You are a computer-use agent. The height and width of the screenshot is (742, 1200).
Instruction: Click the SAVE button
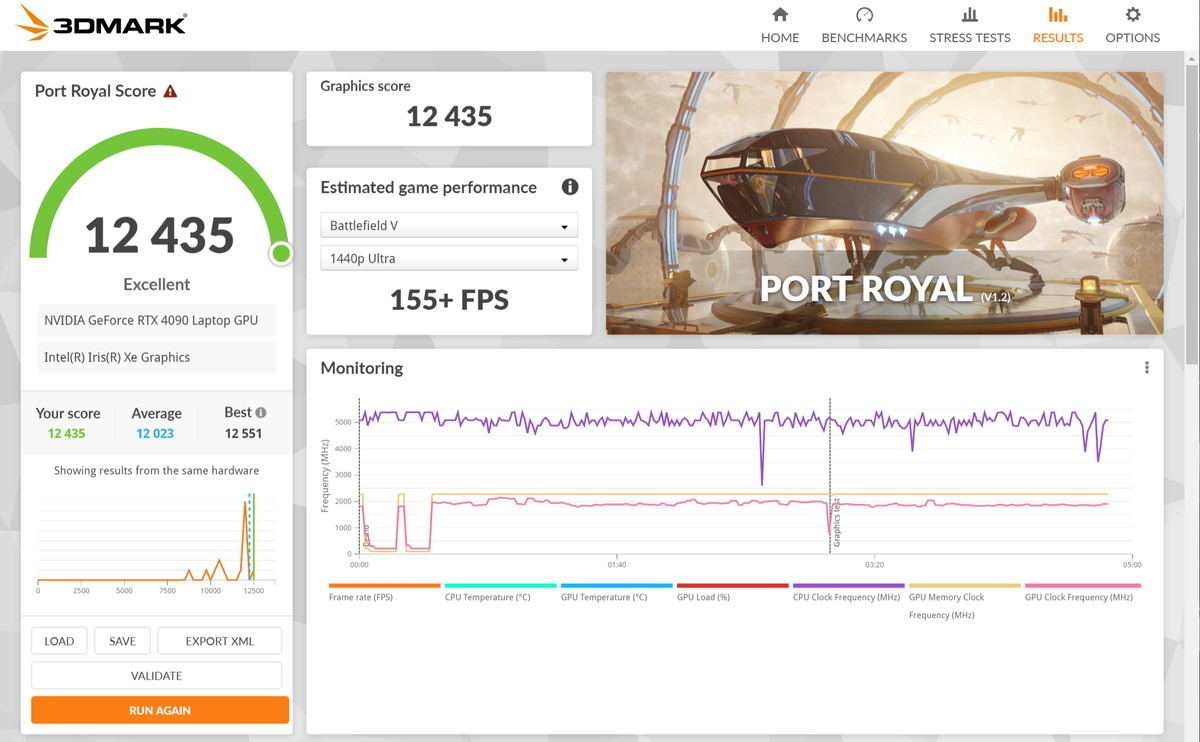(122, 641)
